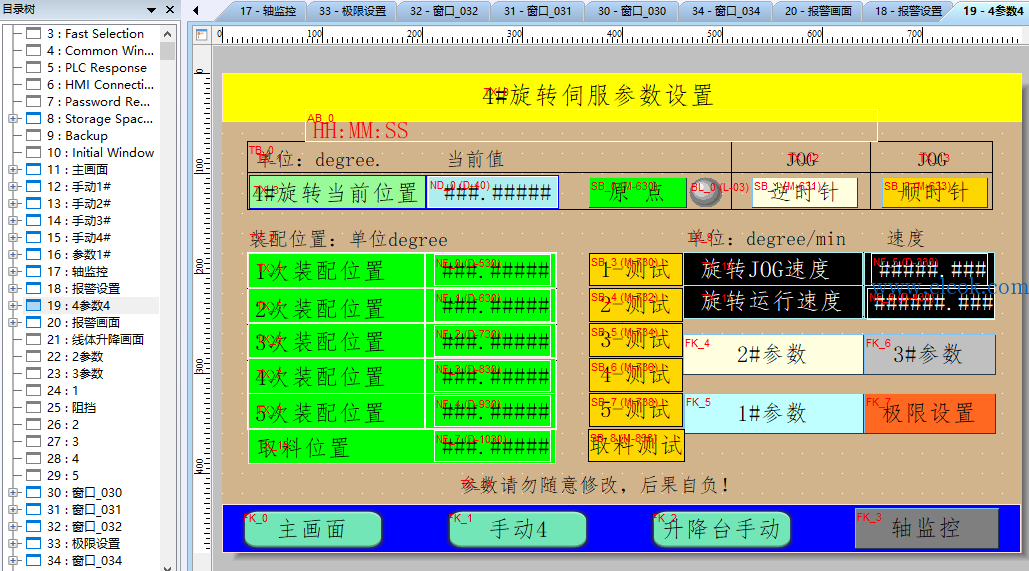Viewport: 1029px width, 571px height.
Task: Click window icon of 34 : 窗口_034
Action: point(33,560)
